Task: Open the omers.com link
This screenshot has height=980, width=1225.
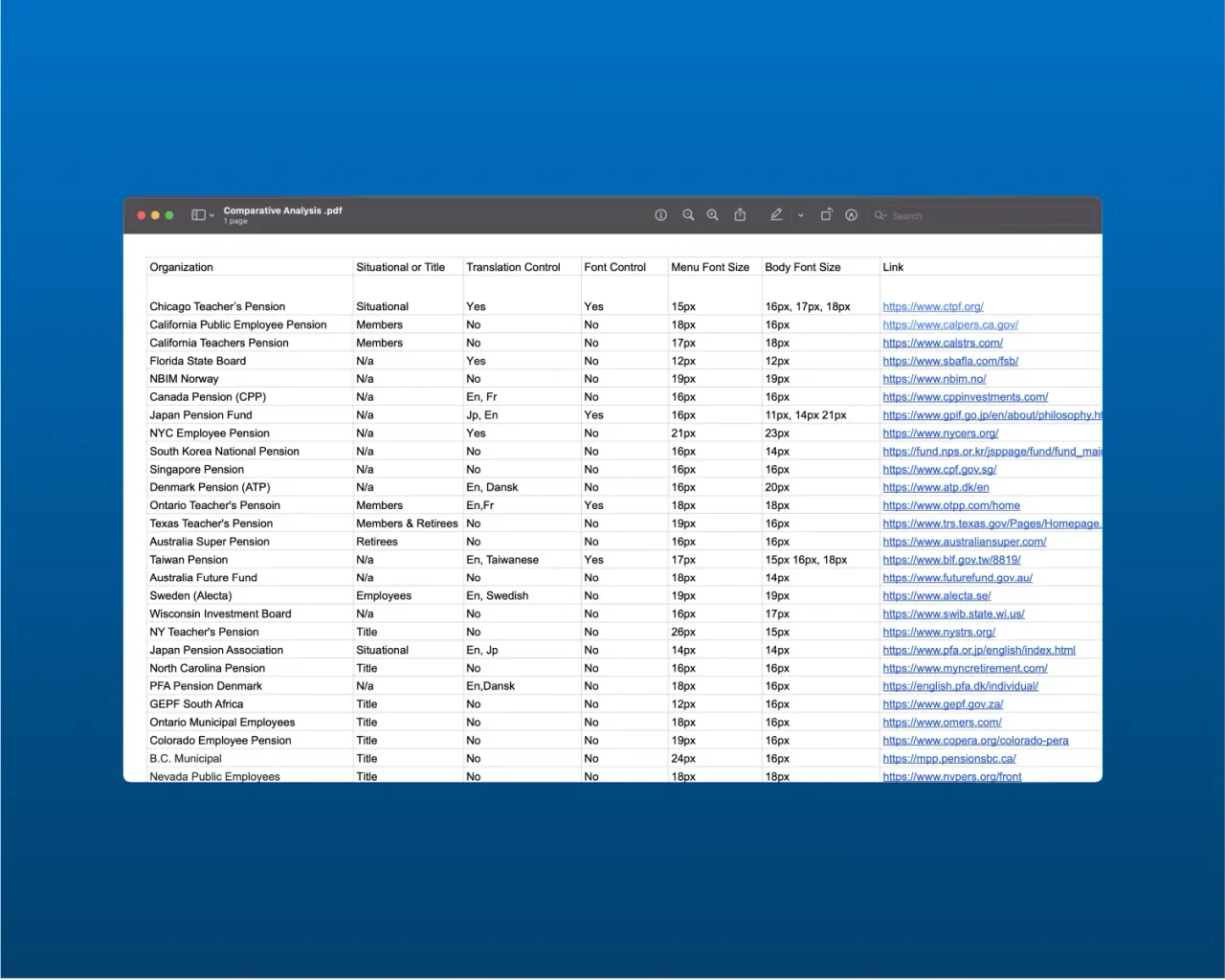Action: tap(942, 723)
